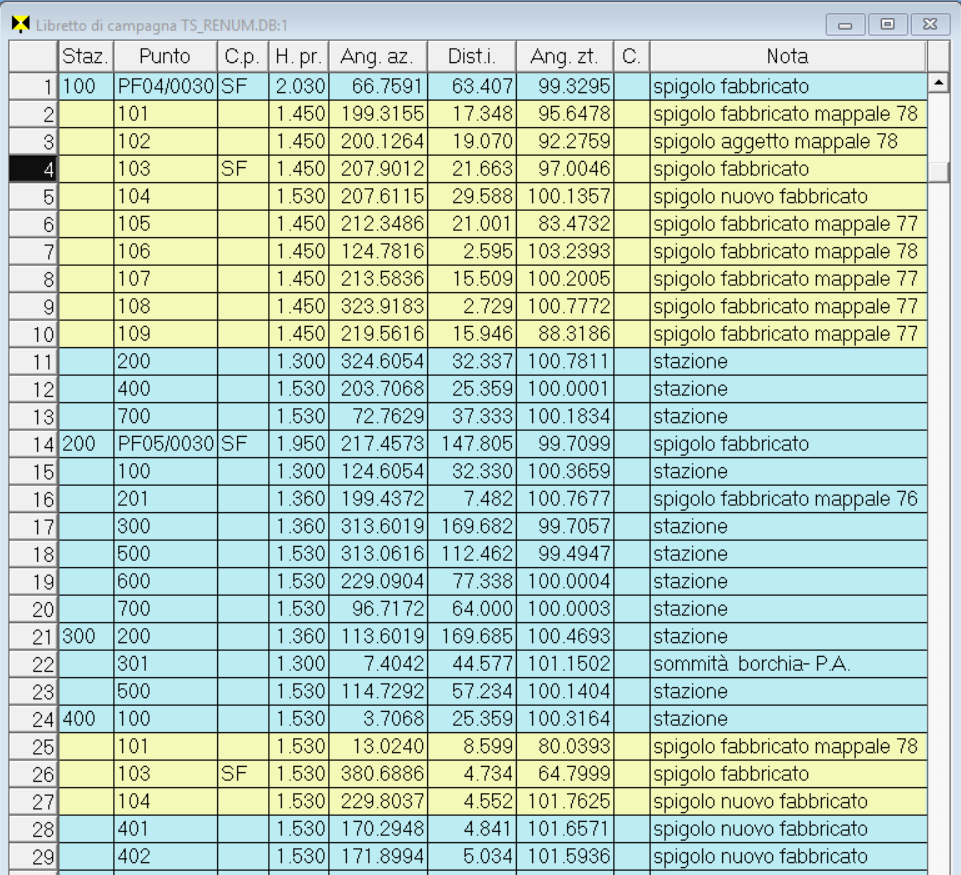Click zenith angle 100.0001
The image size is (961, 875).
pyautogui.click(x=564, y=389)
